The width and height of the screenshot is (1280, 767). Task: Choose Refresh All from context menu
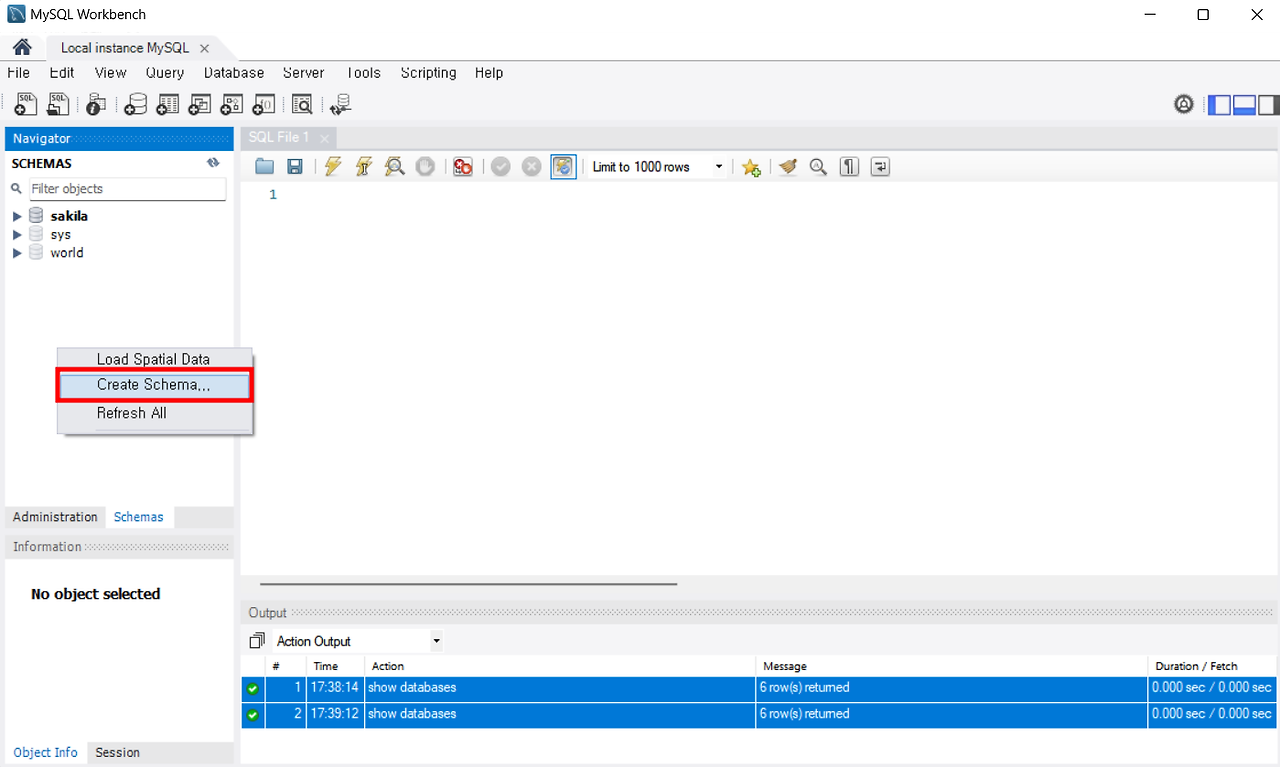coord(154,413)
